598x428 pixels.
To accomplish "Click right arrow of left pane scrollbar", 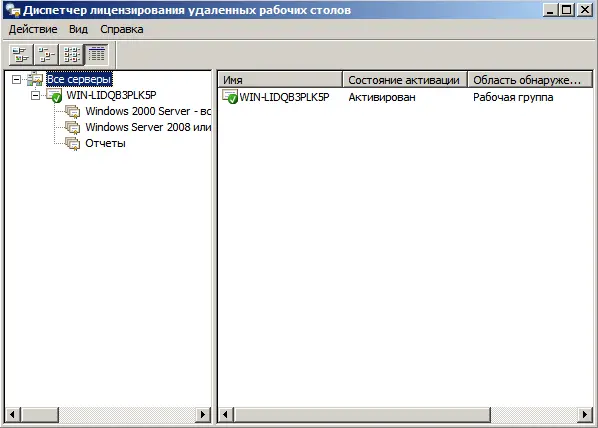I will [x=203, y=414].
